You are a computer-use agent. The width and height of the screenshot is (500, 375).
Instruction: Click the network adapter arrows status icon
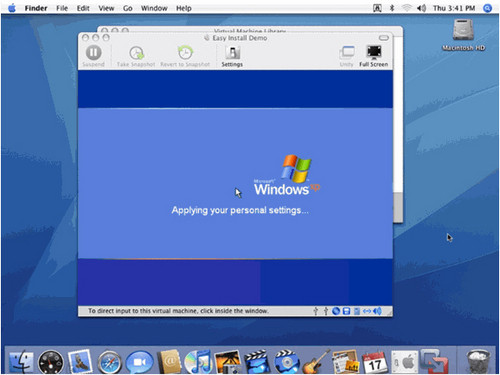(x=367, y=311)
